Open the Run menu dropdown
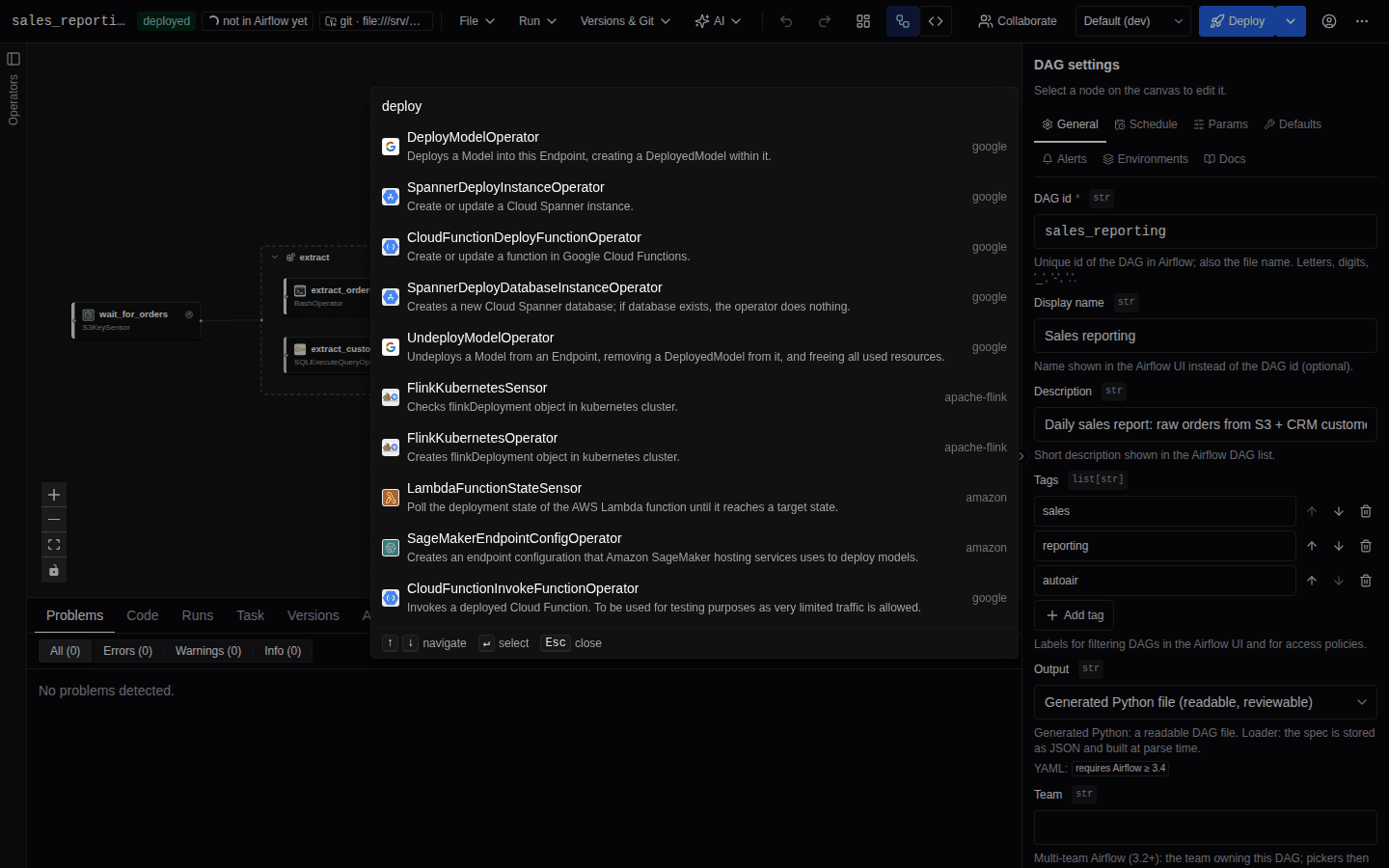This screenshot has width=1389, height=868. click(537, 21)
